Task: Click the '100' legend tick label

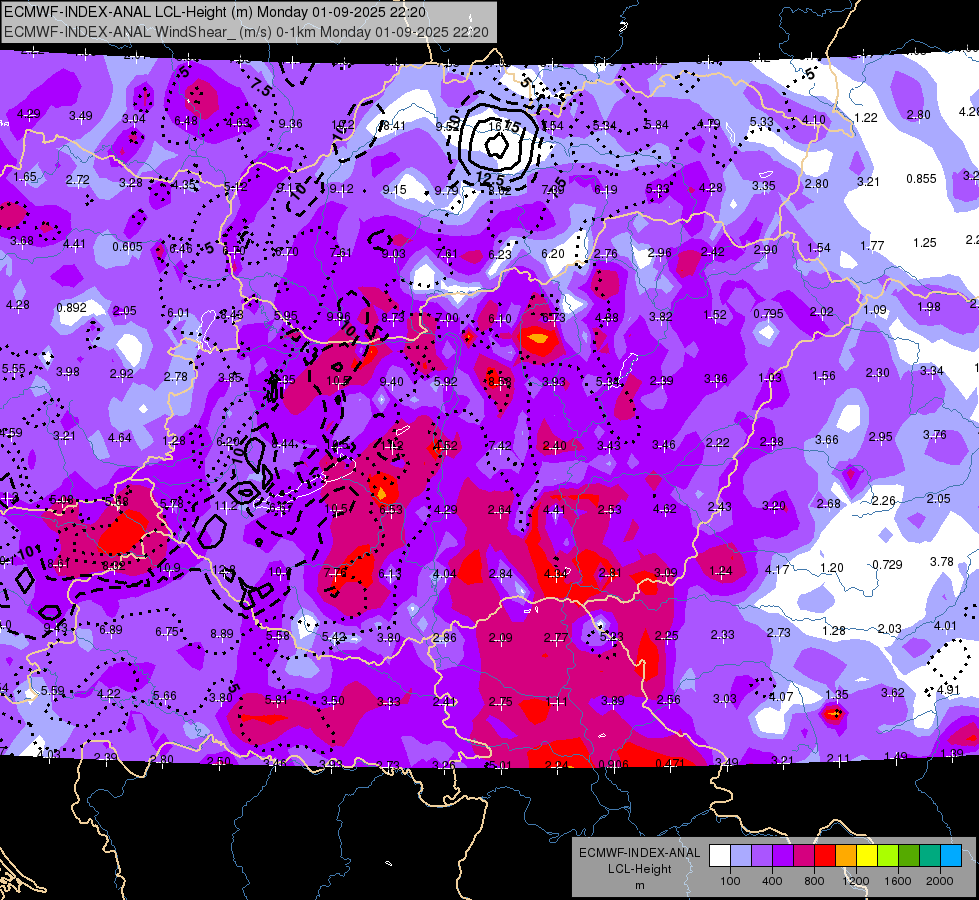Action: click(730, 881)
